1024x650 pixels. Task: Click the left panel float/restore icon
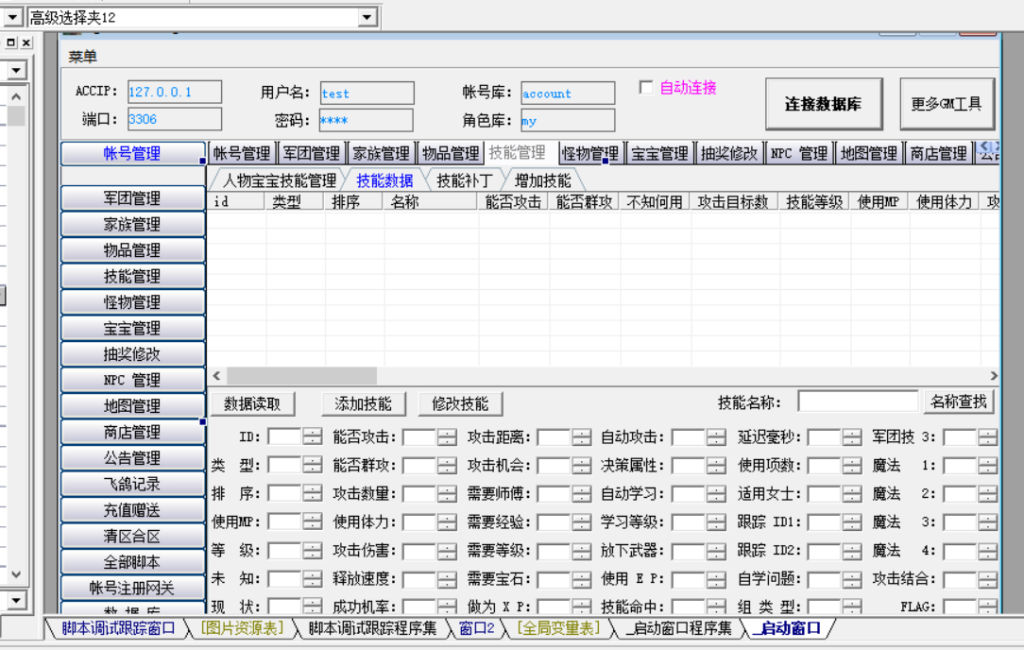(10, 42)
